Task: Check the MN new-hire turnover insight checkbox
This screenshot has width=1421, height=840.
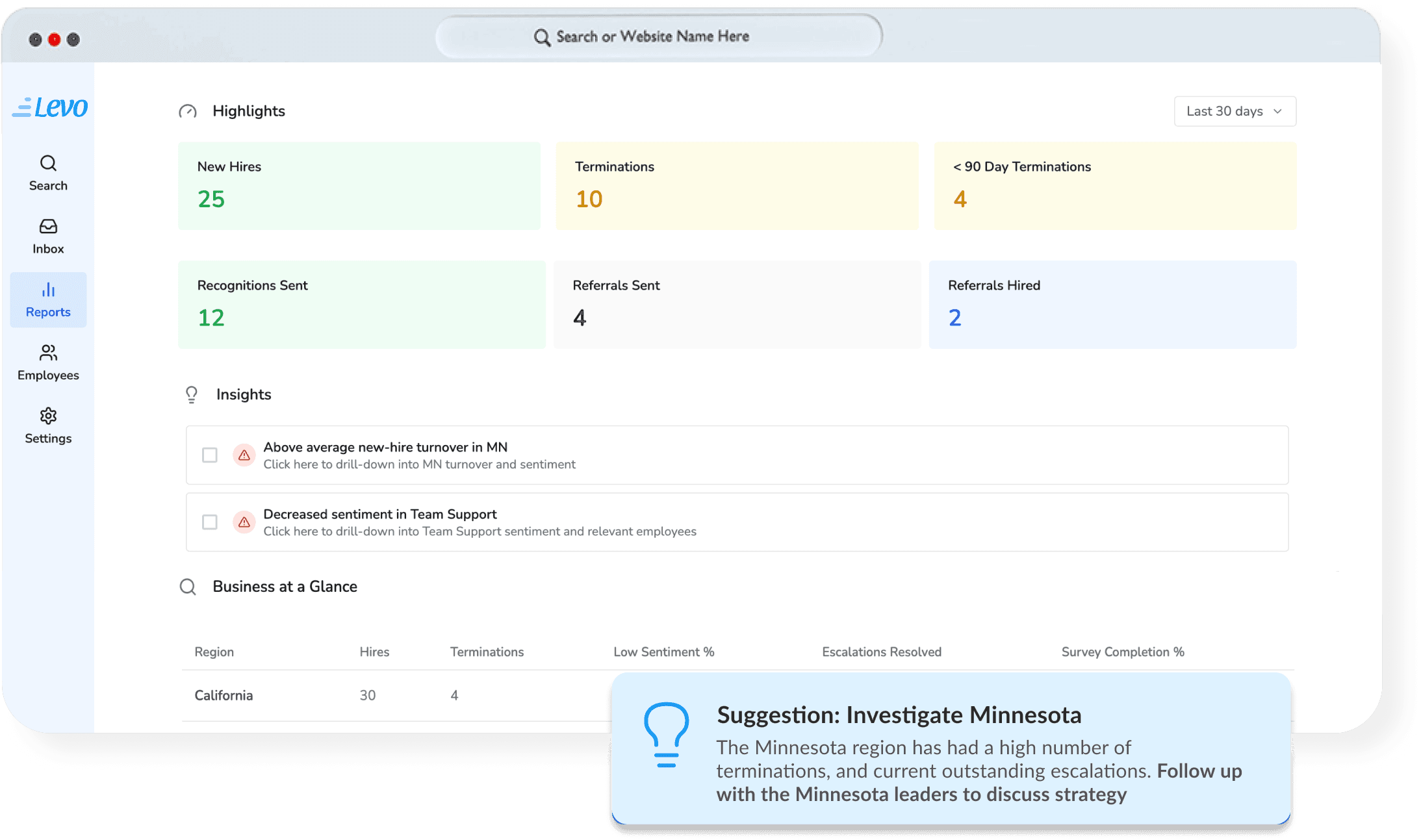Action: [x=209, y=455]
